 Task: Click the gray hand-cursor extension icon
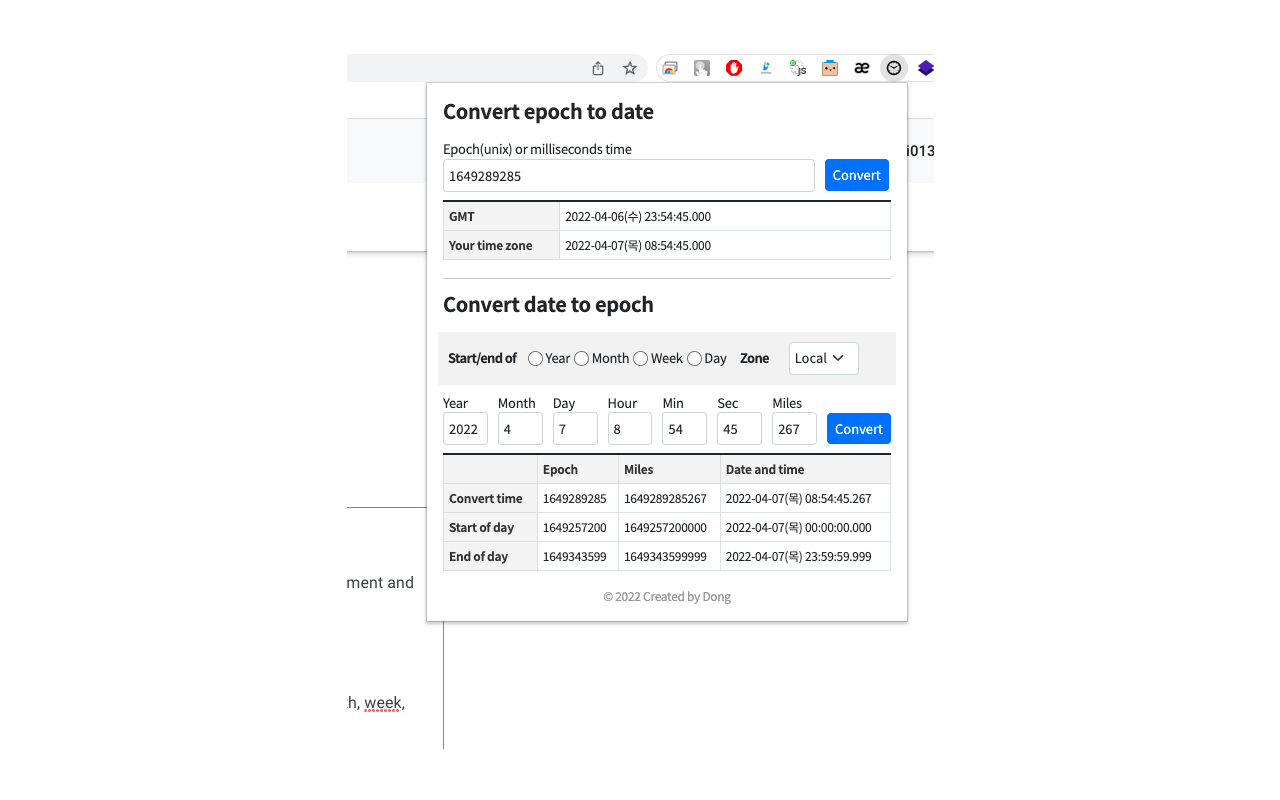pos(701,67)
